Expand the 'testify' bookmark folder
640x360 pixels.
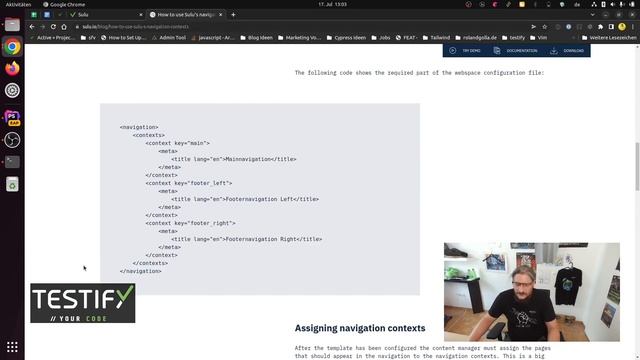click(513, 38)
